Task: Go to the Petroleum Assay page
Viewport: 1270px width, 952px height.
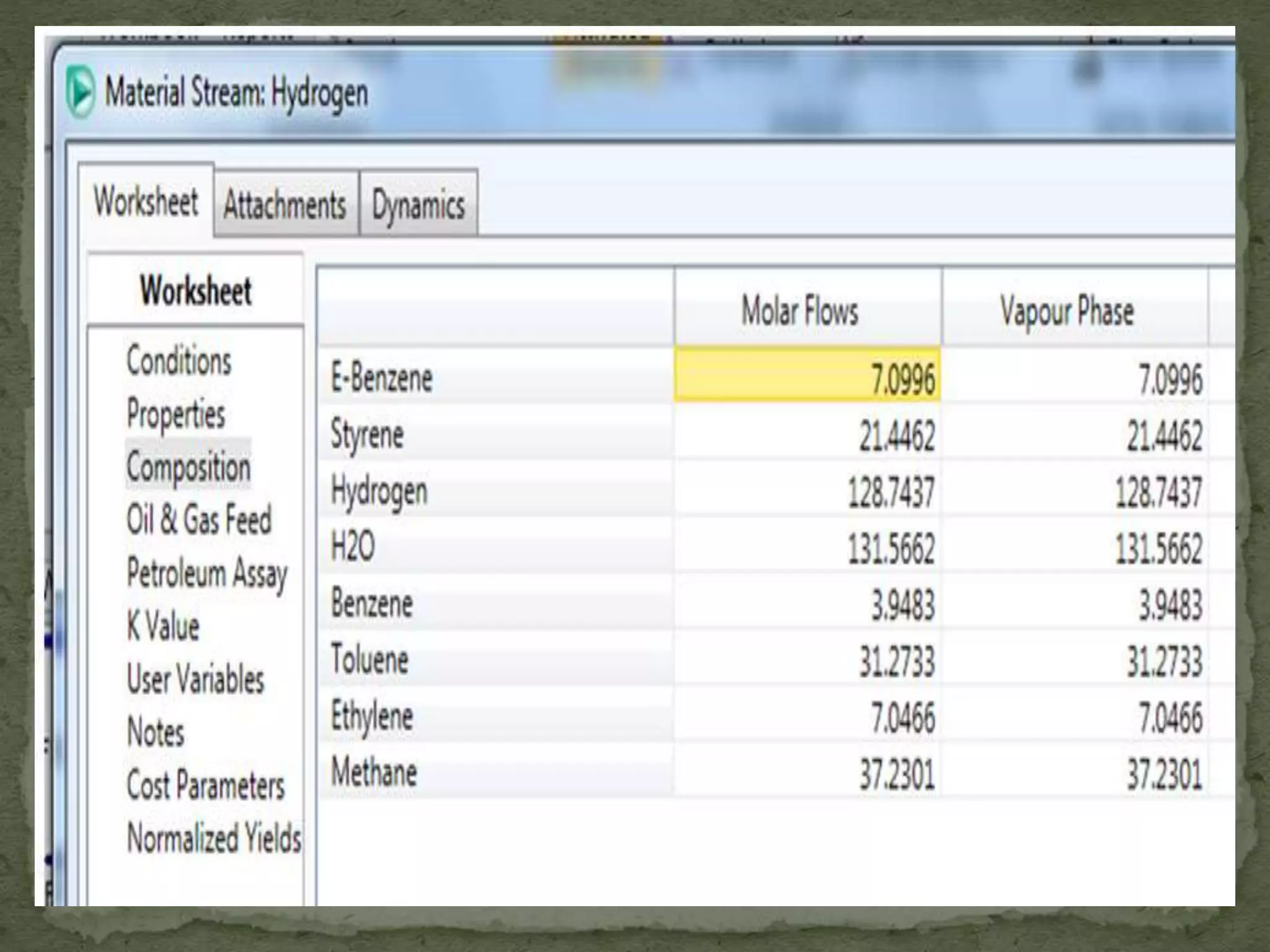Action: click(x=207, y=573)
